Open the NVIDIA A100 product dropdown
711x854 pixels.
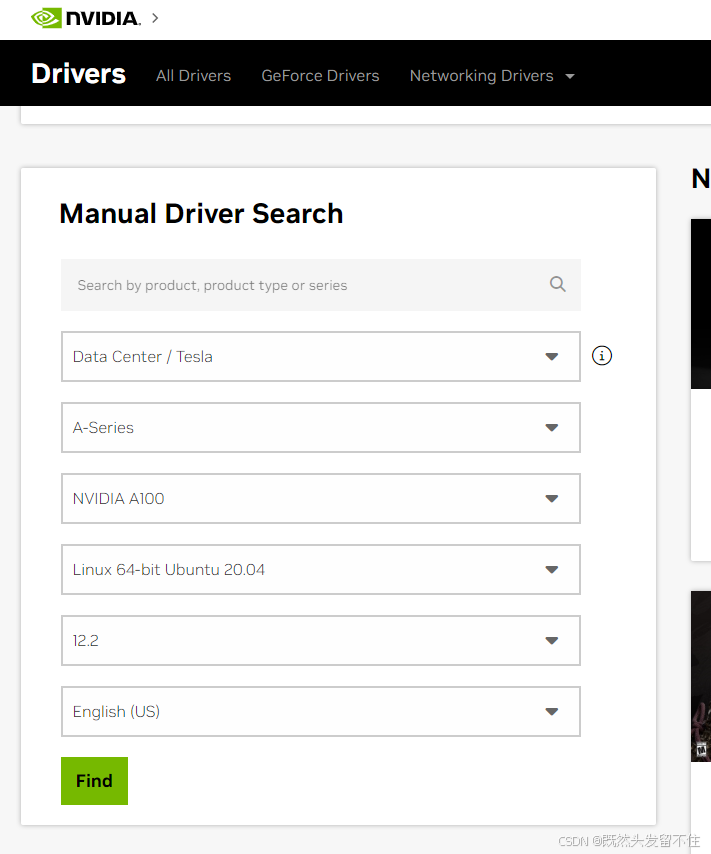321,498
